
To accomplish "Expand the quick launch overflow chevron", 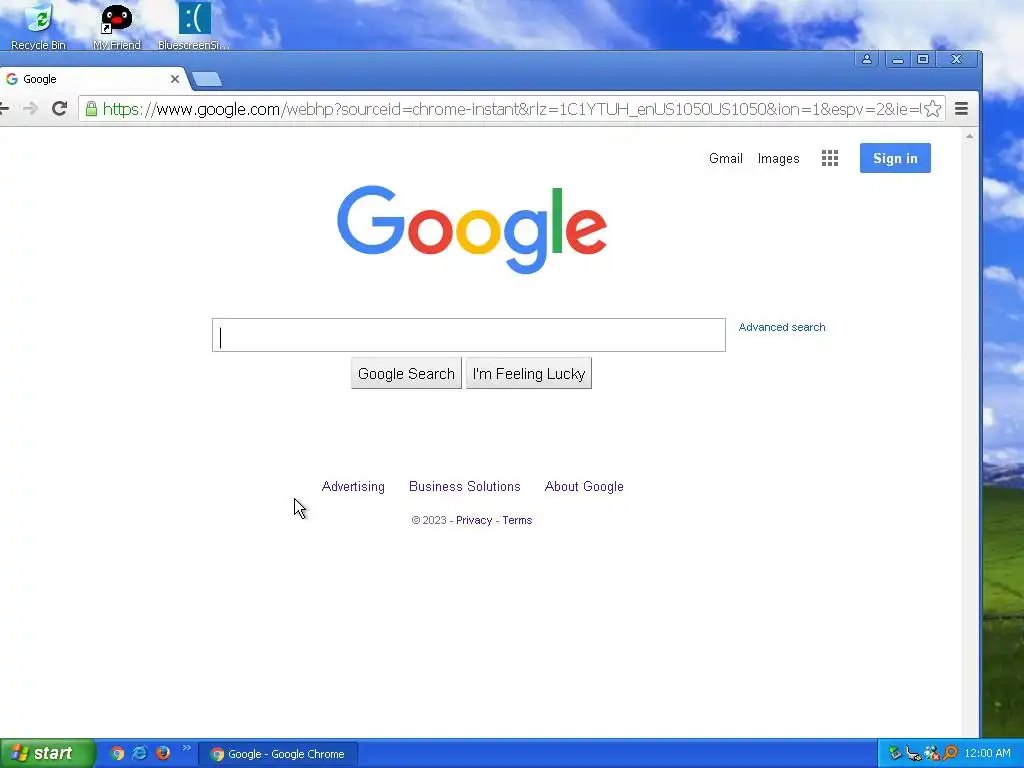I will pos(187,748).
